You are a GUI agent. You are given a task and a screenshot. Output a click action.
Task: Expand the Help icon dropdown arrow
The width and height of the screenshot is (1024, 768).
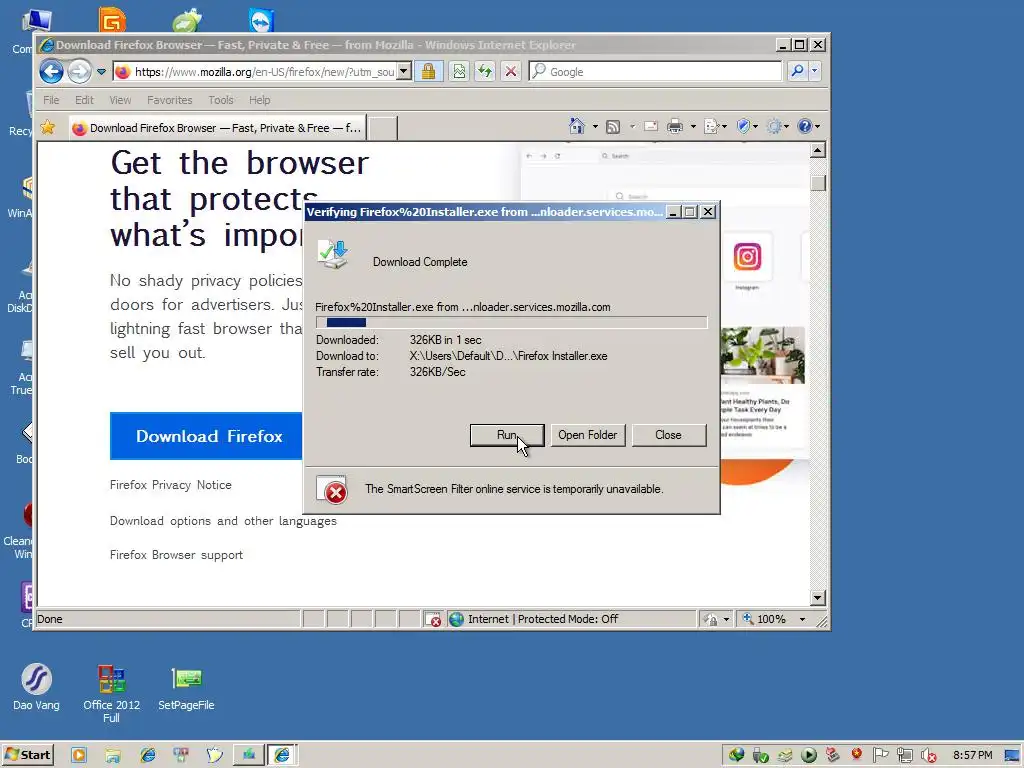[x=817, y=127]
